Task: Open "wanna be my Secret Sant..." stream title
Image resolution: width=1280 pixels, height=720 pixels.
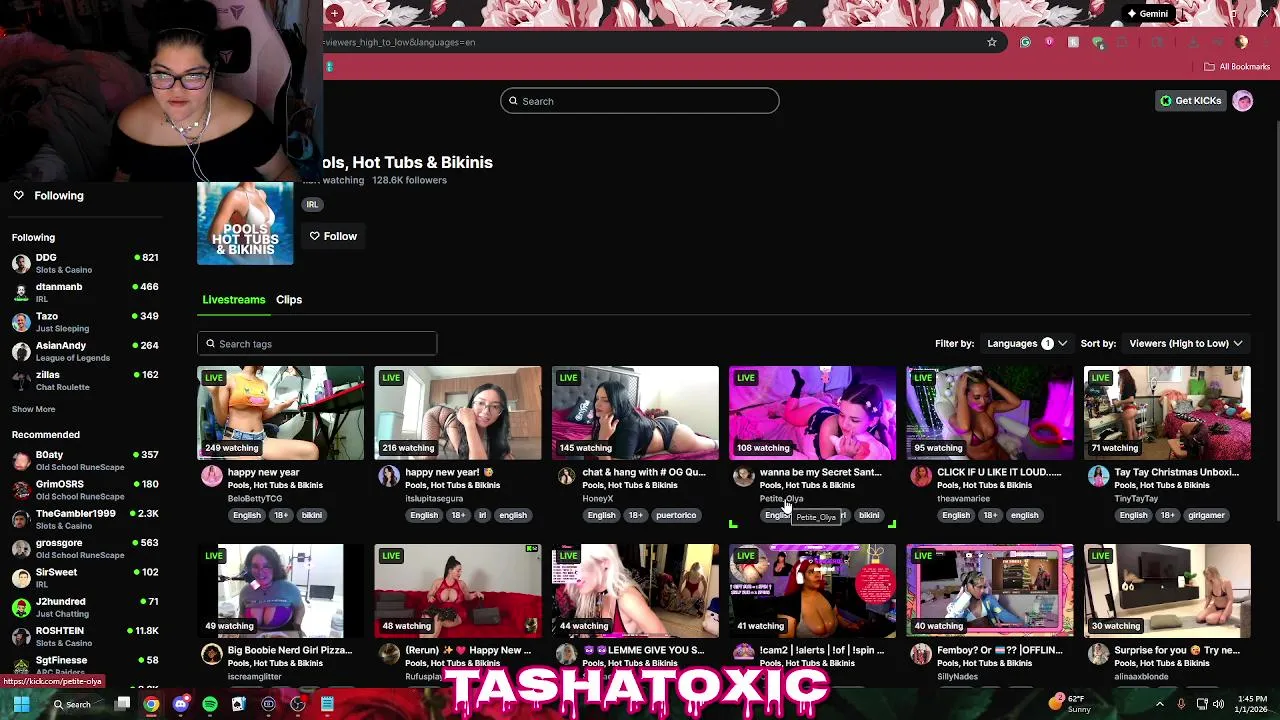Action: (821, 472)
